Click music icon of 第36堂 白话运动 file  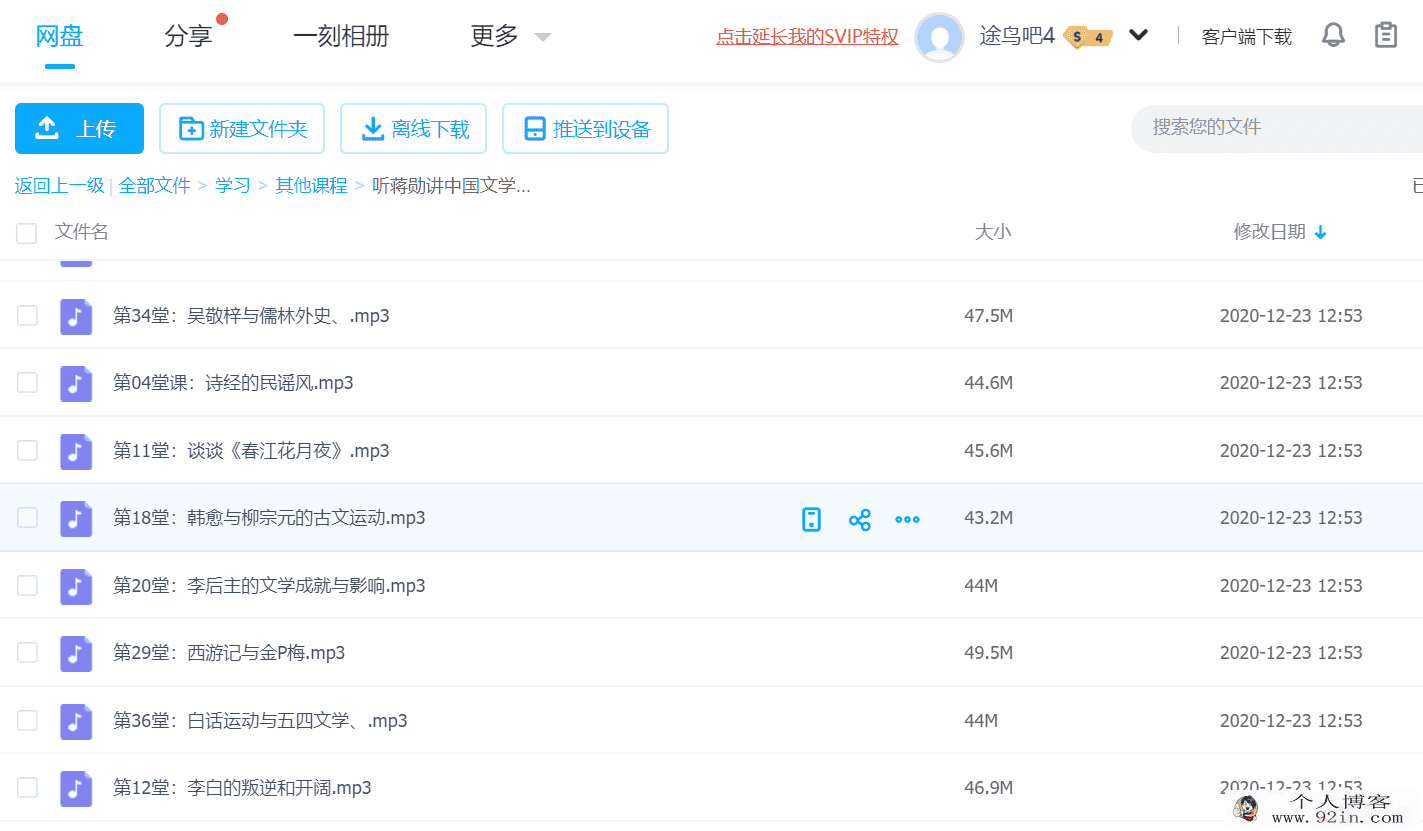76,721
